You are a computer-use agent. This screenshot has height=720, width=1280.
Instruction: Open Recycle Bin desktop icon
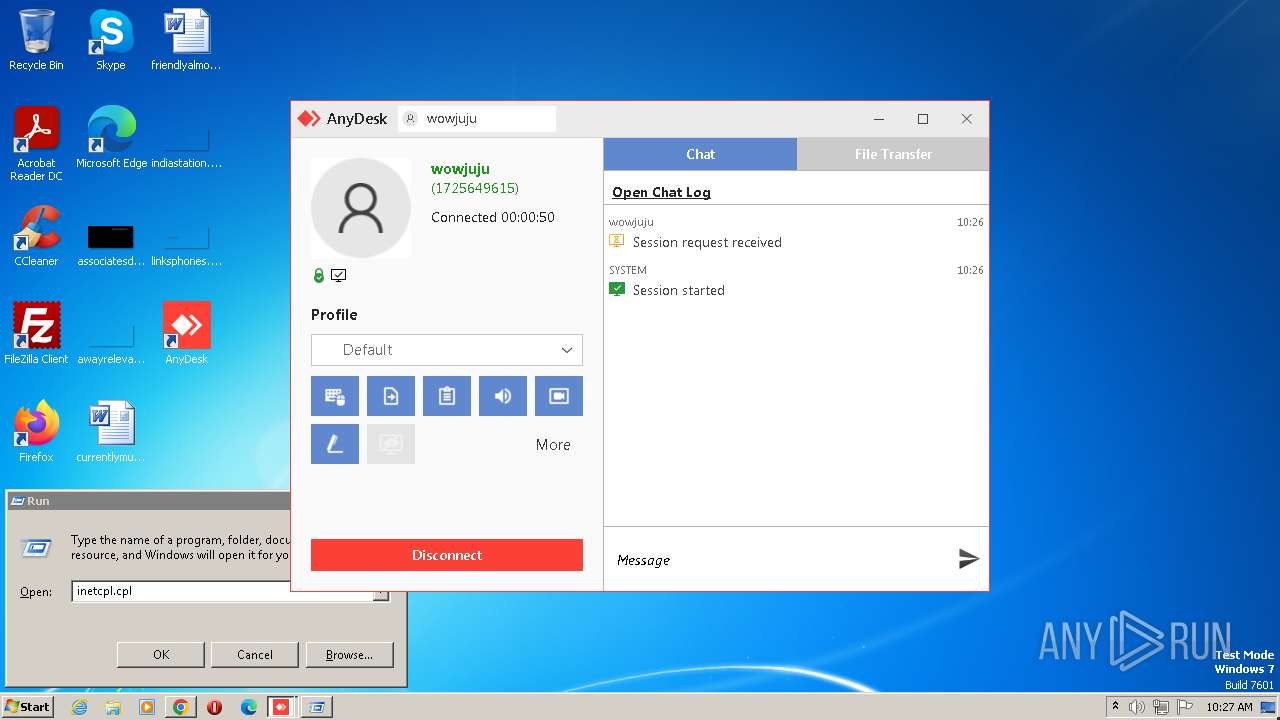click(x=36, y=40)
